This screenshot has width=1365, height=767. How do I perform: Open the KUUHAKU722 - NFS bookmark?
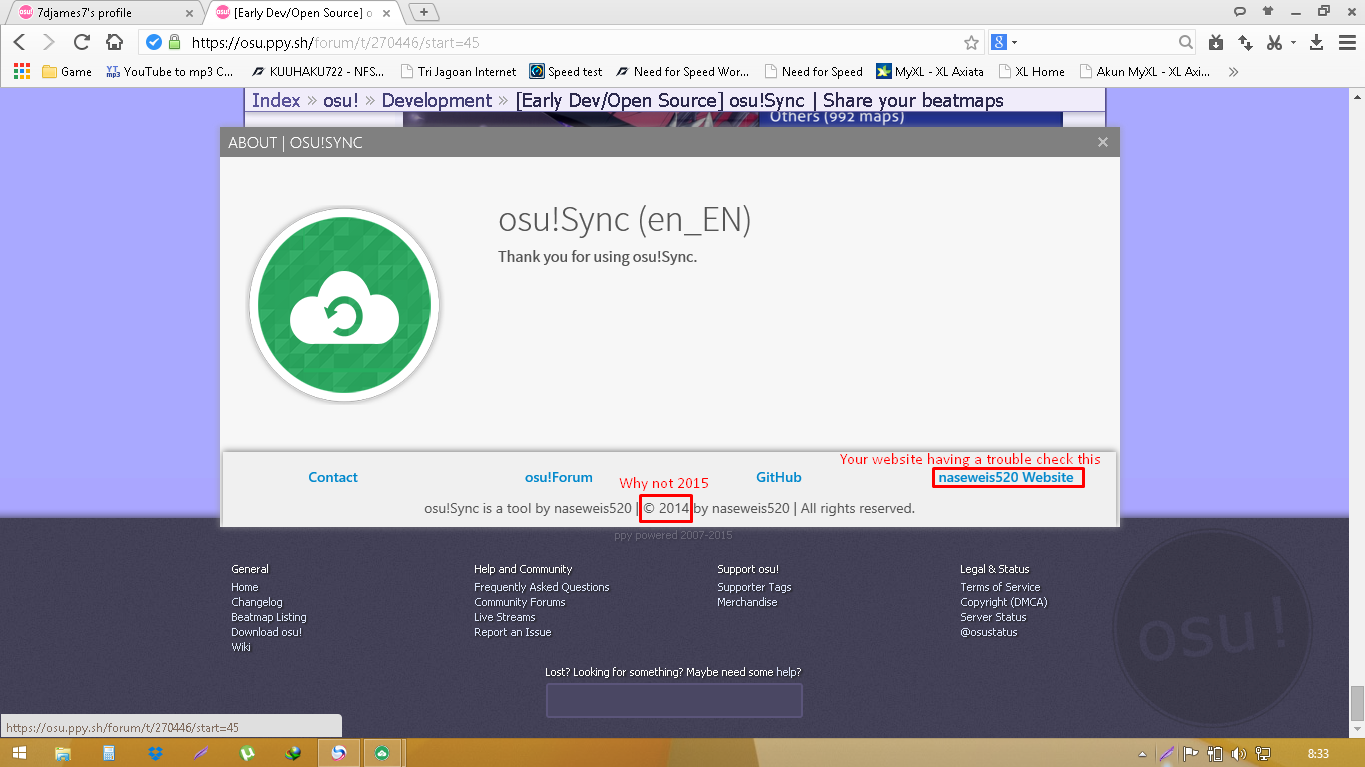320,72
